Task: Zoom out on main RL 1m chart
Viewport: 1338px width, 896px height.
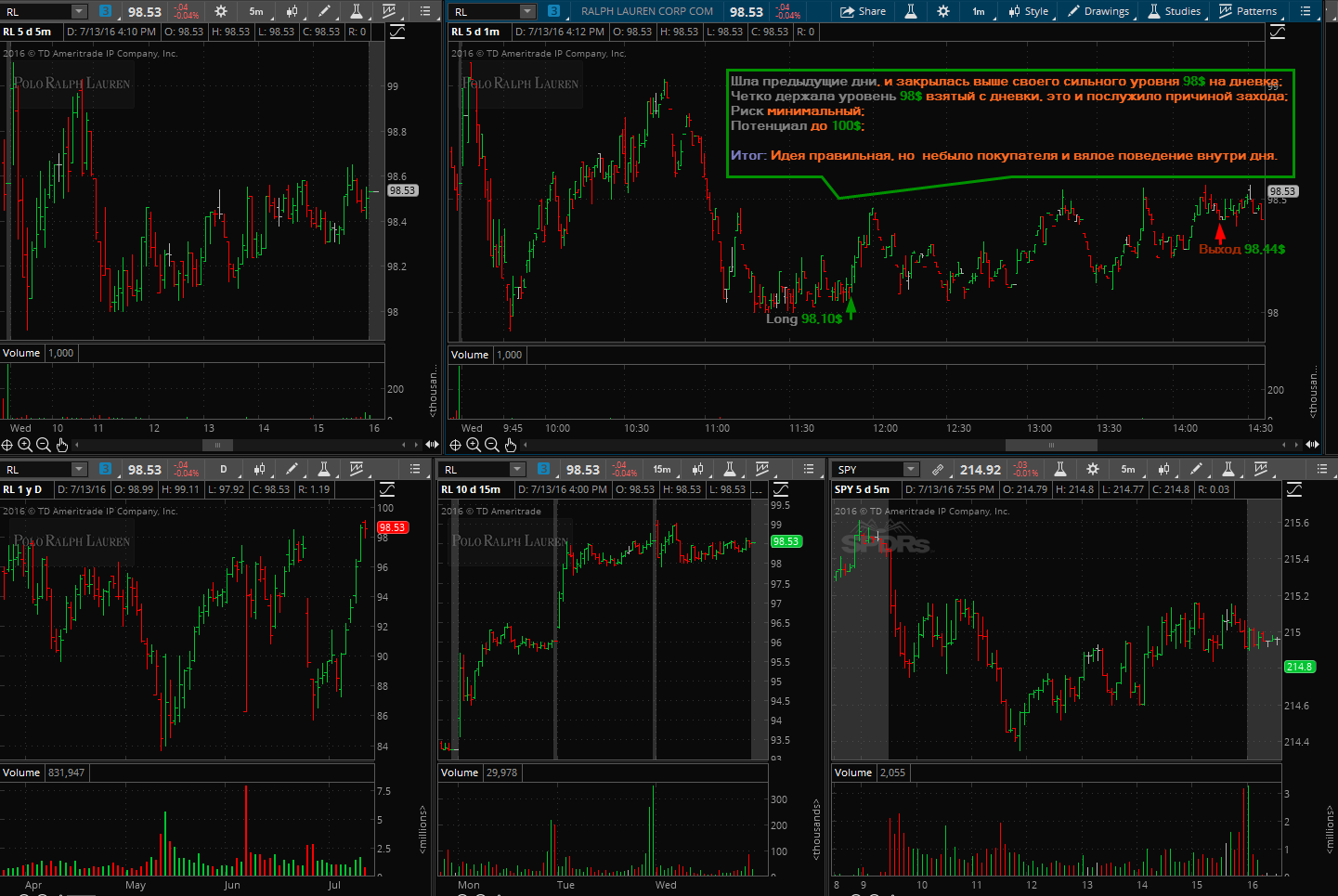Action: [492, 445]
